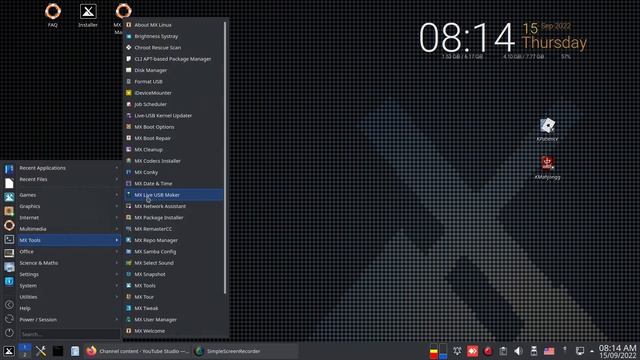640x360 pixels.
Task: Focus the application menu Search field
Action: pyautogui.click(x=70, y=334)
